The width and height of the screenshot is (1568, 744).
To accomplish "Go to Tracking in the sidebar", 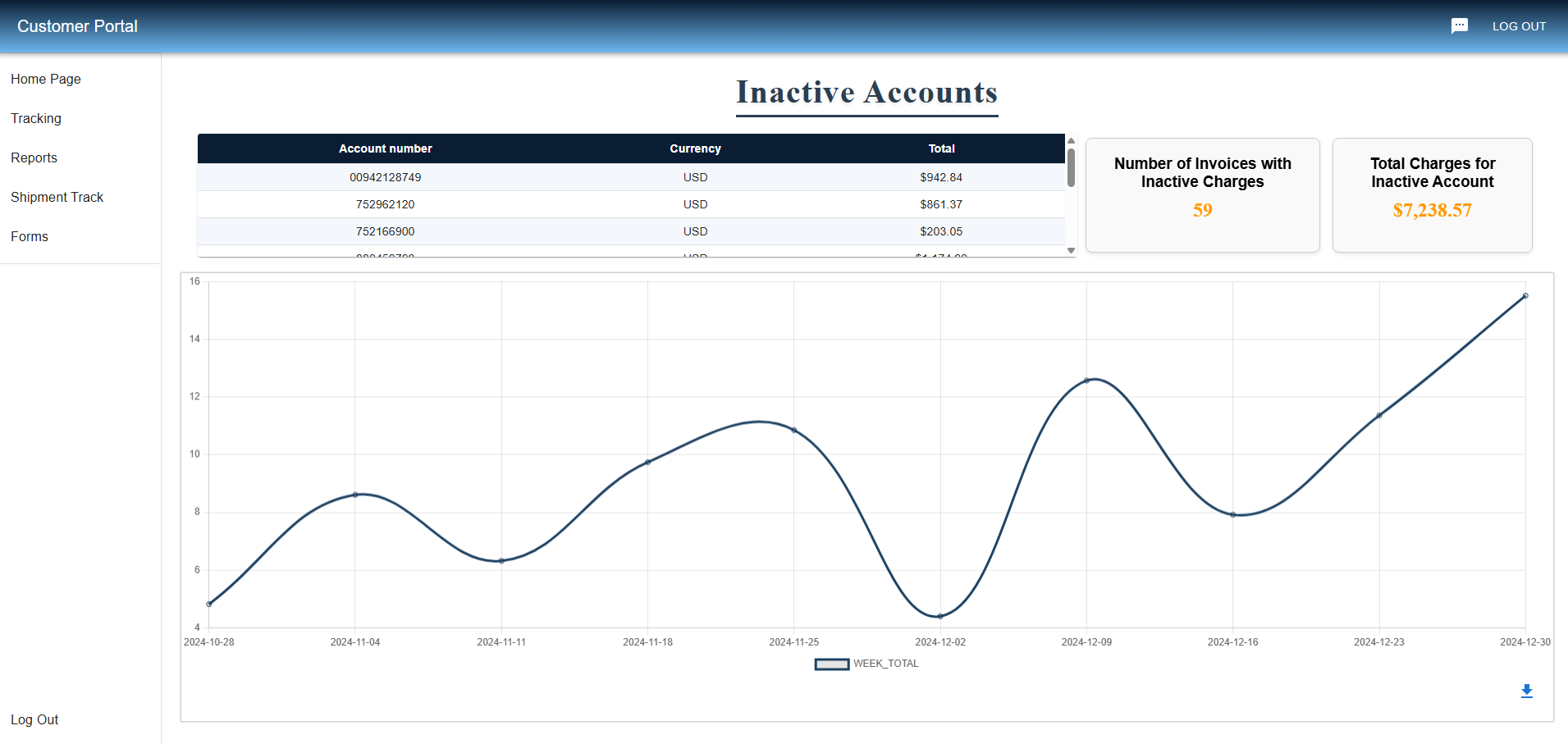I will point(36,118).
